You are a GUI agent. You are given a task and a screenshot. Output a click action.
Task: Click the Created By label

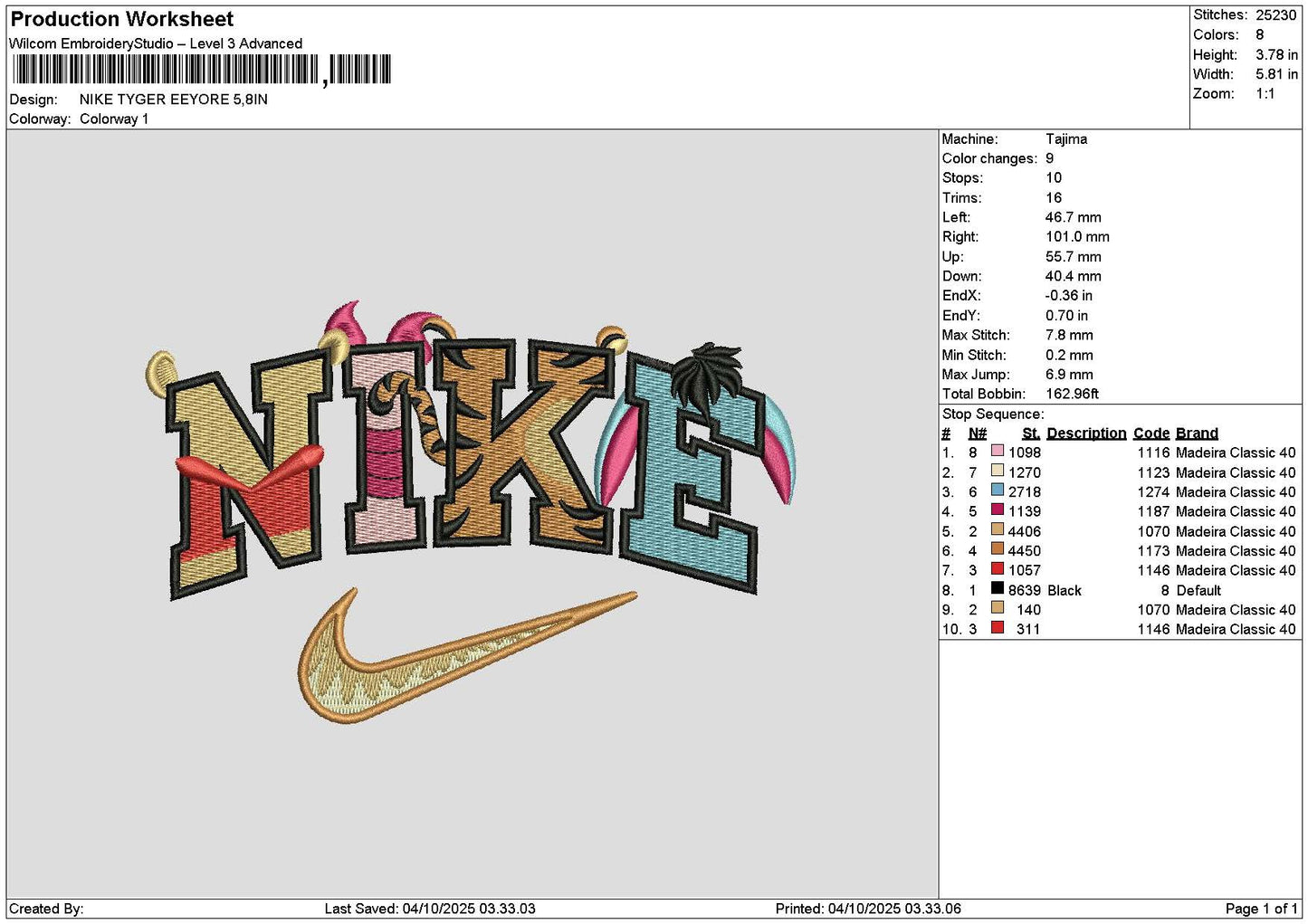click(x=46, y=909)
